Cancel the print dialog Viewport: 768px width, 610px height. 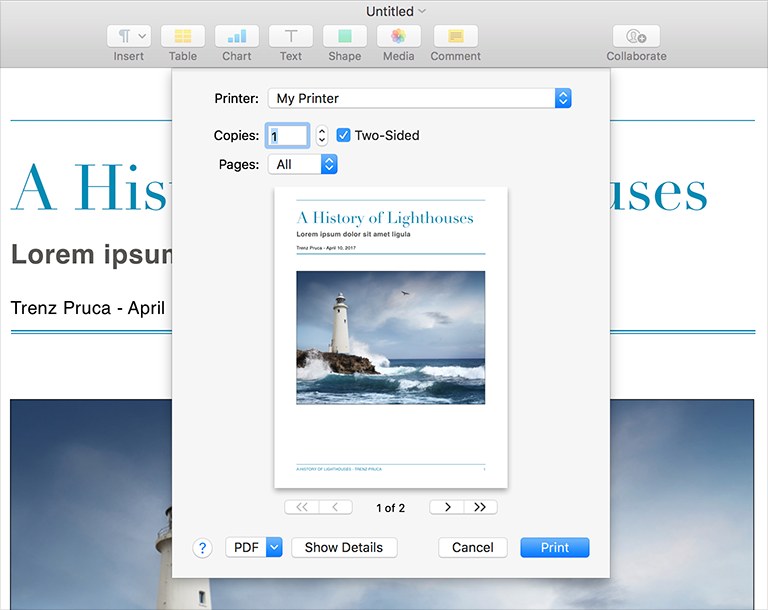pyautogui.click(x=473, y=547)
